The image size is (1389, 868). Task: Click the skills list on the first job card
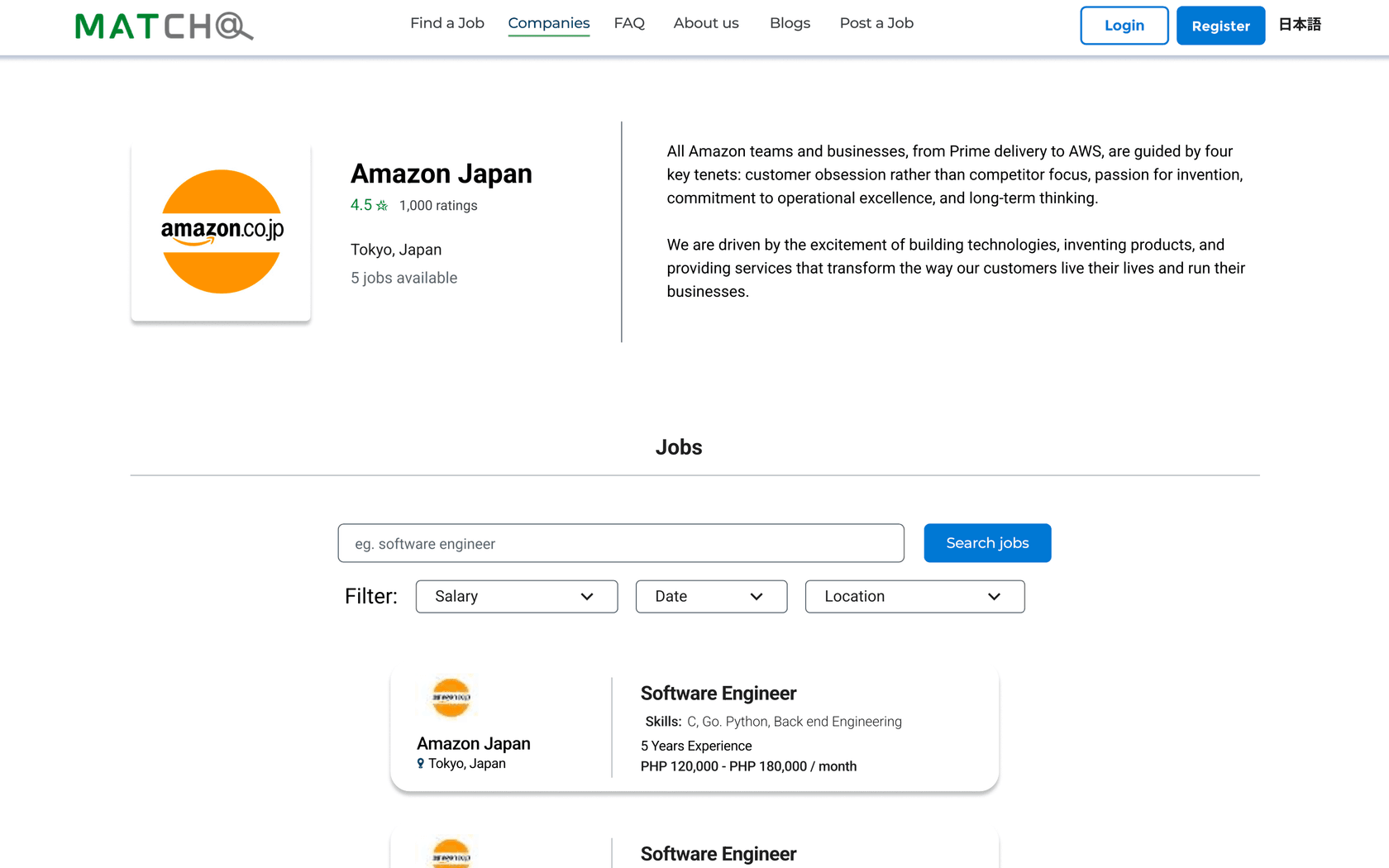pyautogui.click(x=795, y=722)
